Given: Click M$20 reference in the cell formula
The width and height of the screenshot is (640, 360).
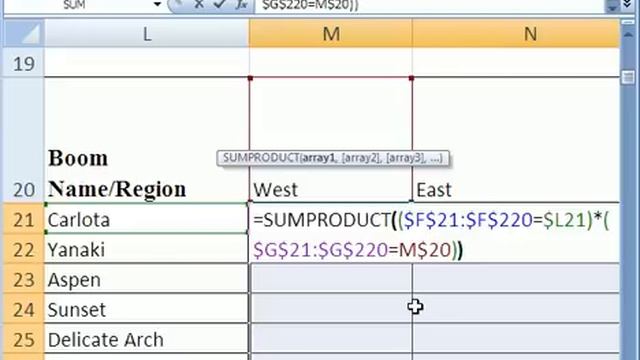Looking at the screenshot, I should pyautogui.click(x=424, y=250).
